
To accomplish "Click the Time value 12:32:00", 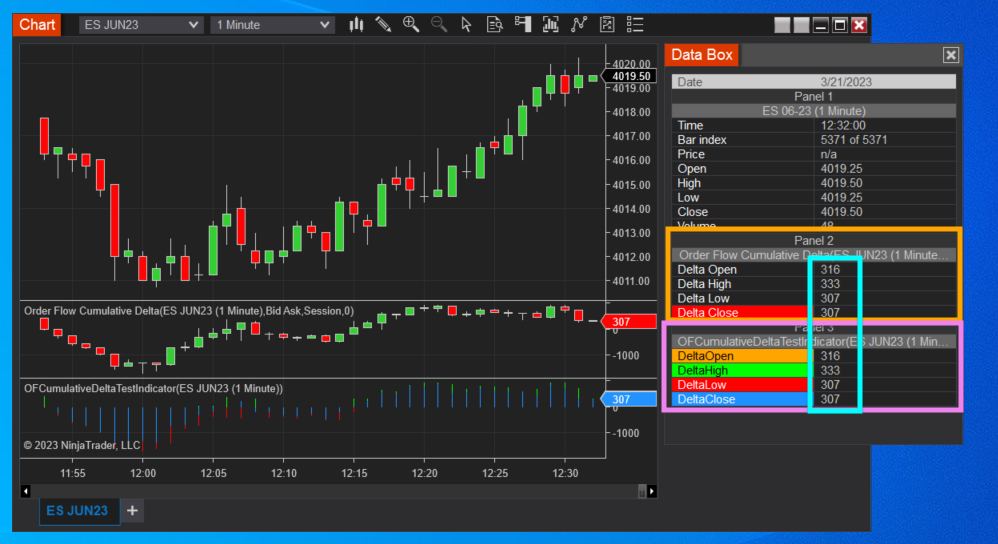I will 843,125.
